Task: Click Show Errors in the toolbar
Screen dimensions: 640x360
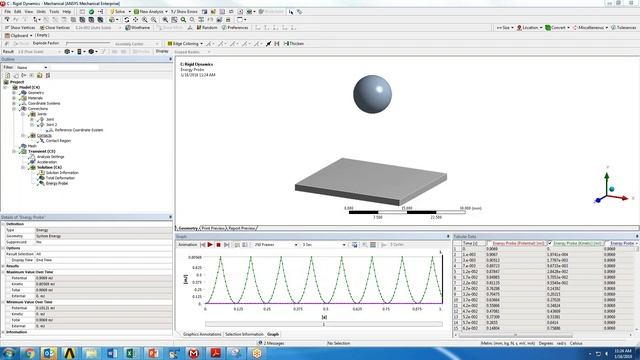Action: coord(184,12)
